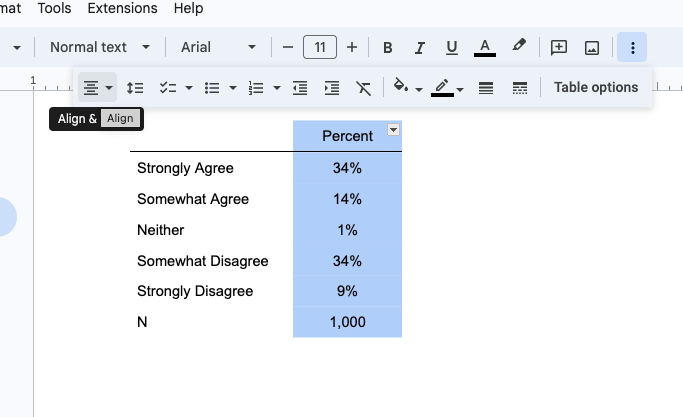
Task: Expand the Normal text style dropdown
Action: (x=100, y=47)
